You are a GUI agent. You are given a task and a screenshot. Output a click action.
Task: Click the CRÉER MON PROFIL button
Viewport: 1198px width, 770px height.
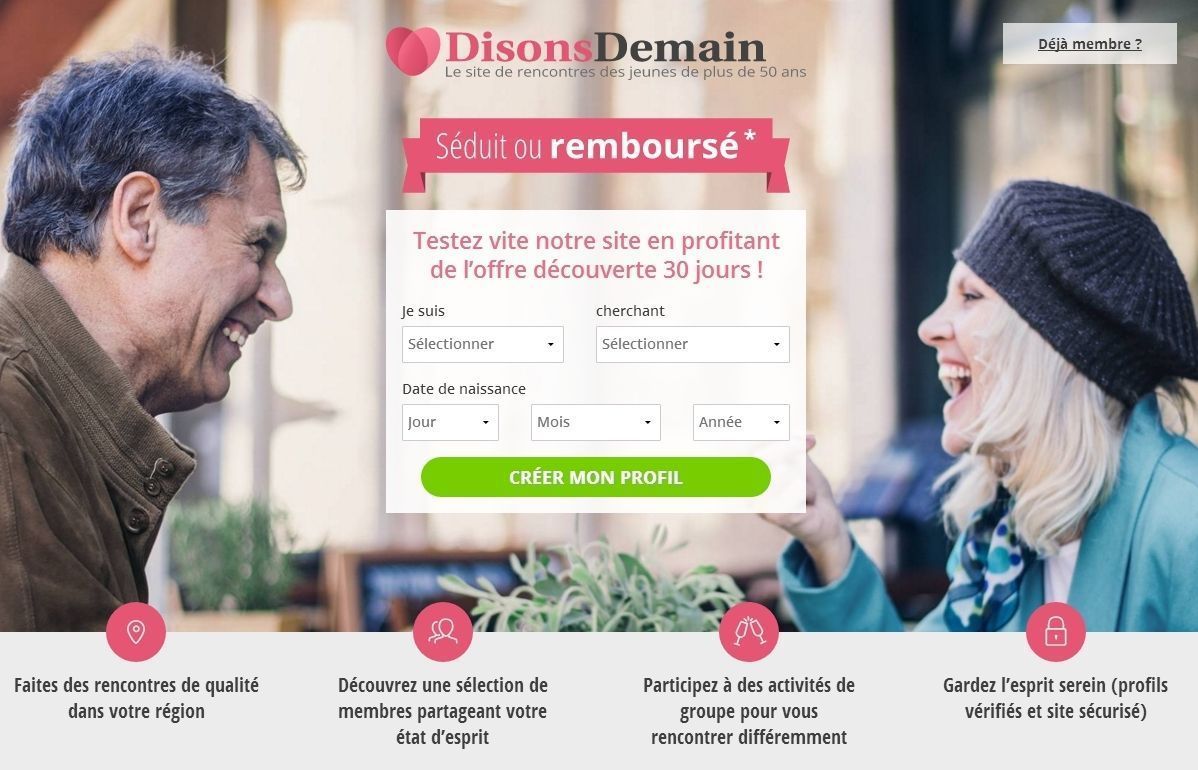(596, 477)
